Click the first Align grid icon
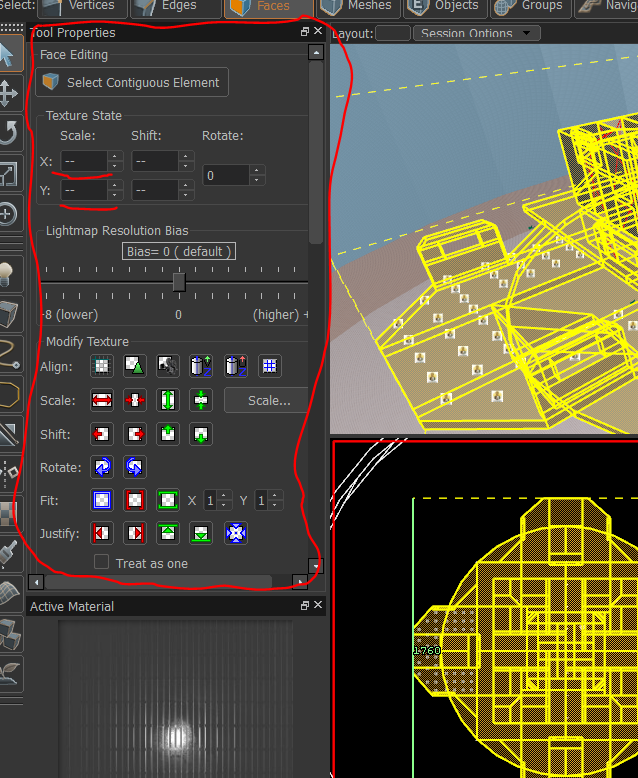This screenshot has height=778, width=638. coord(101,367)
